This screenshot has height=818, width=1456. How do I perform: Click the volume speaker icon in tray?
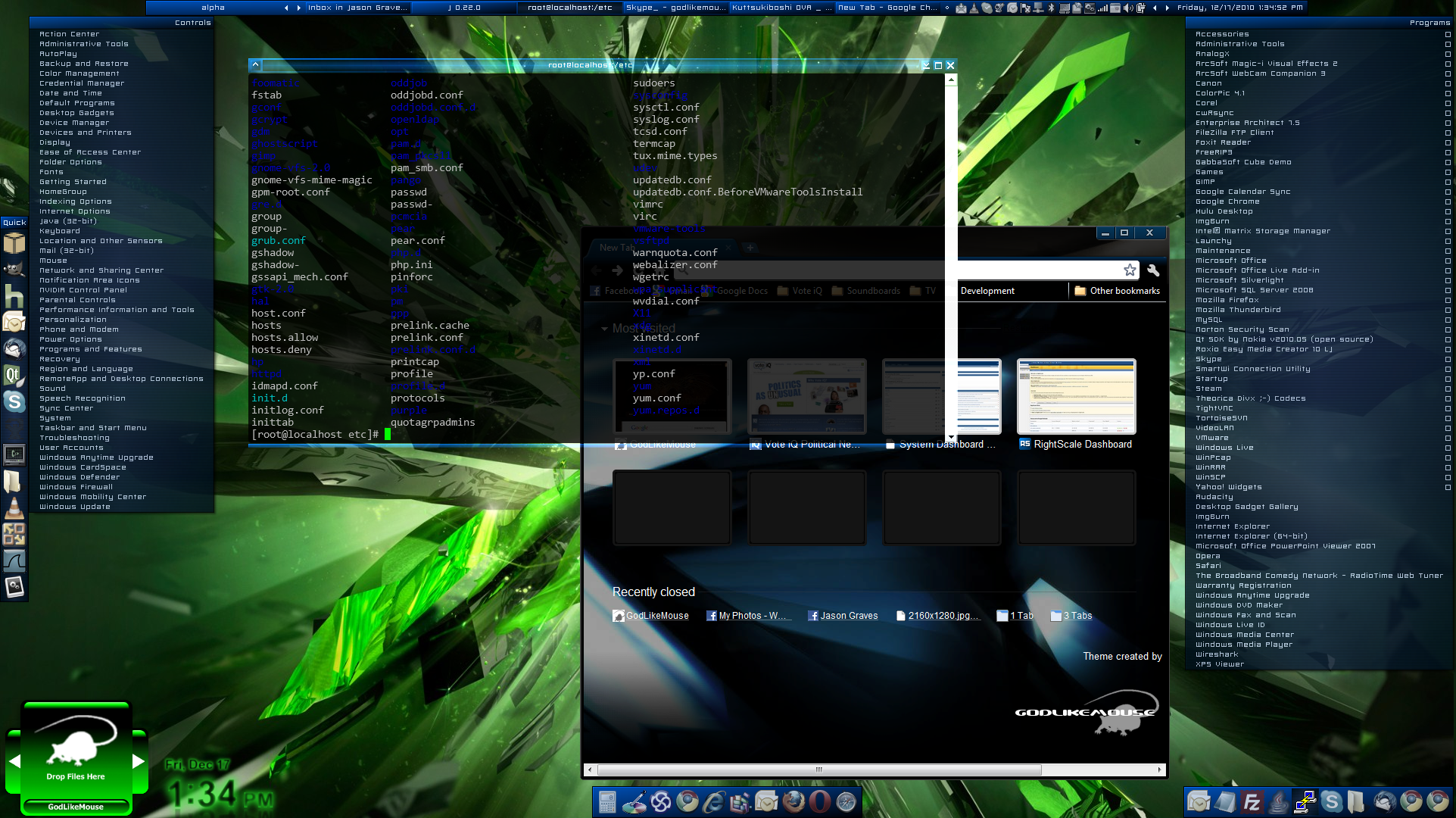(x=1128, y=8)
